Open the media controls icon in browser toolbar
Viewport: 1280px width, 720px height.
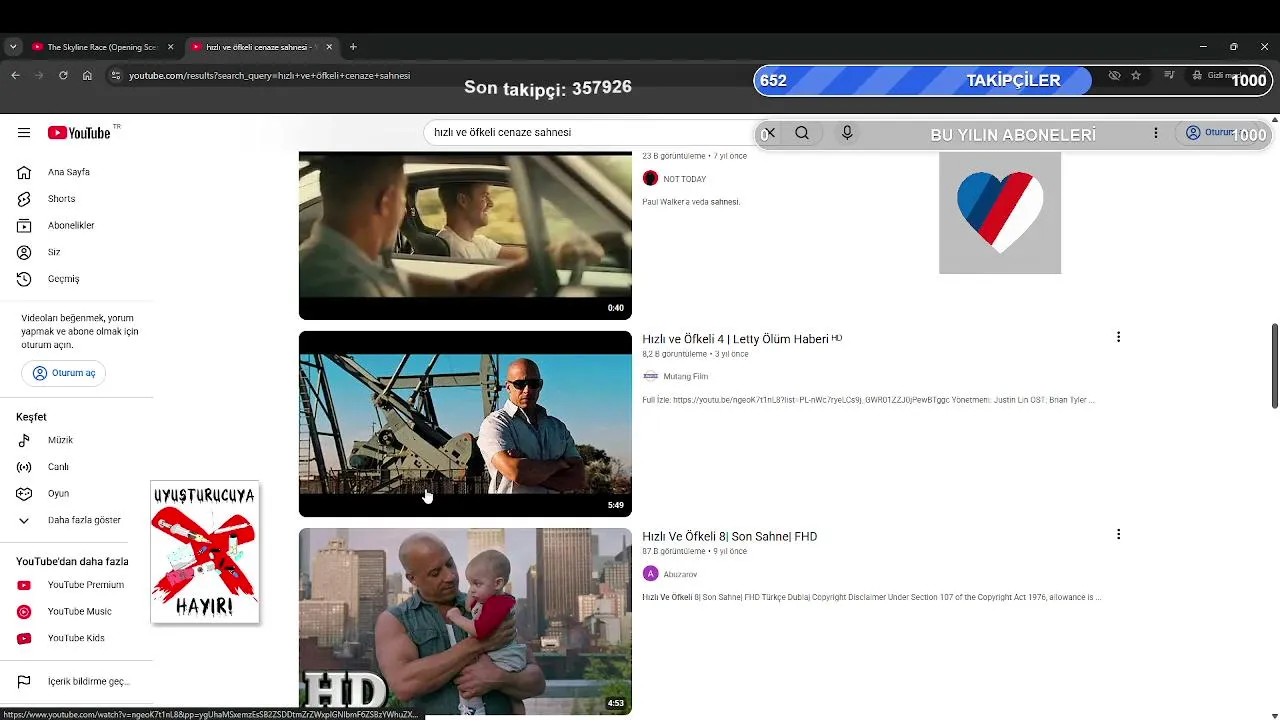(x=1169, y=75)
